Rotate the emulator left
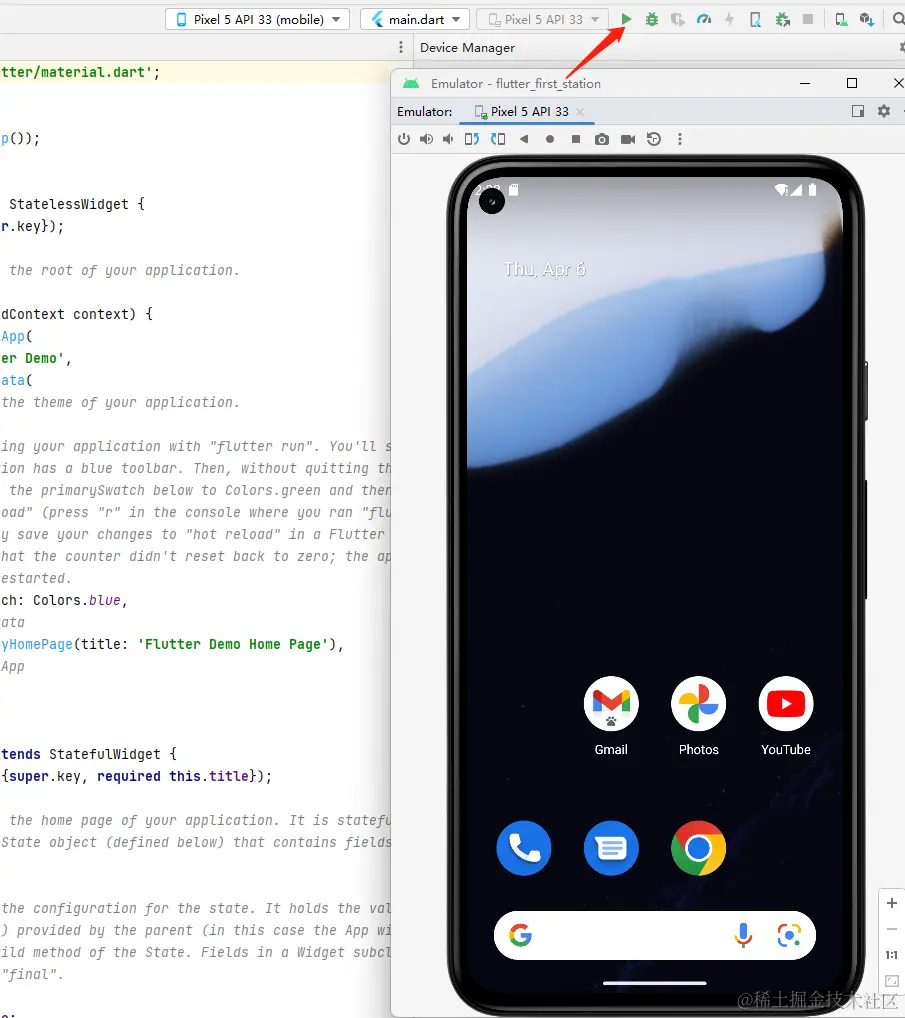 click(x=472, y=139)
